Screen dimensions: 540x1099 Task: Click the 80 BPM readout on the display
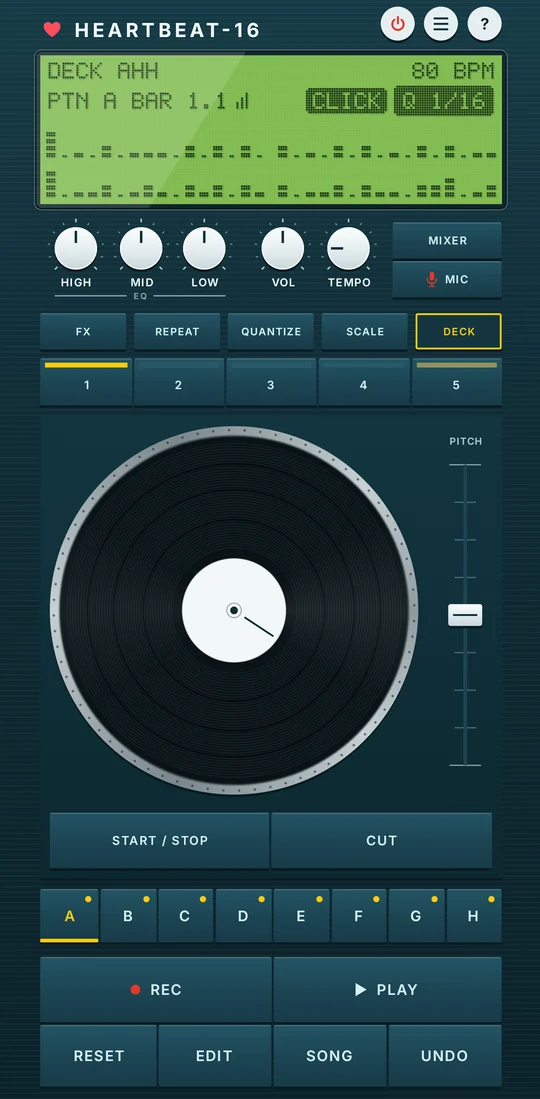tap(452, 71)
